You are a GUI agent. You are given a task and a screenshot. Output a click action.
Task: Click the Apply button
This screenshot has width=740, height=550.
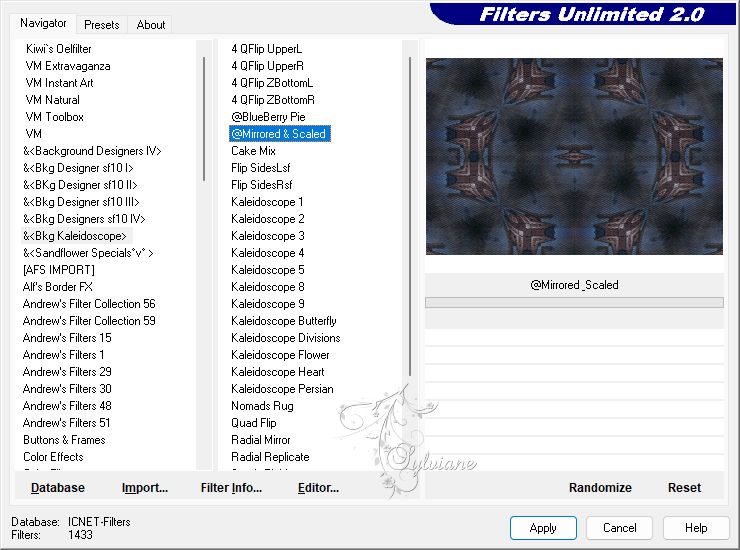click(543, 528)
